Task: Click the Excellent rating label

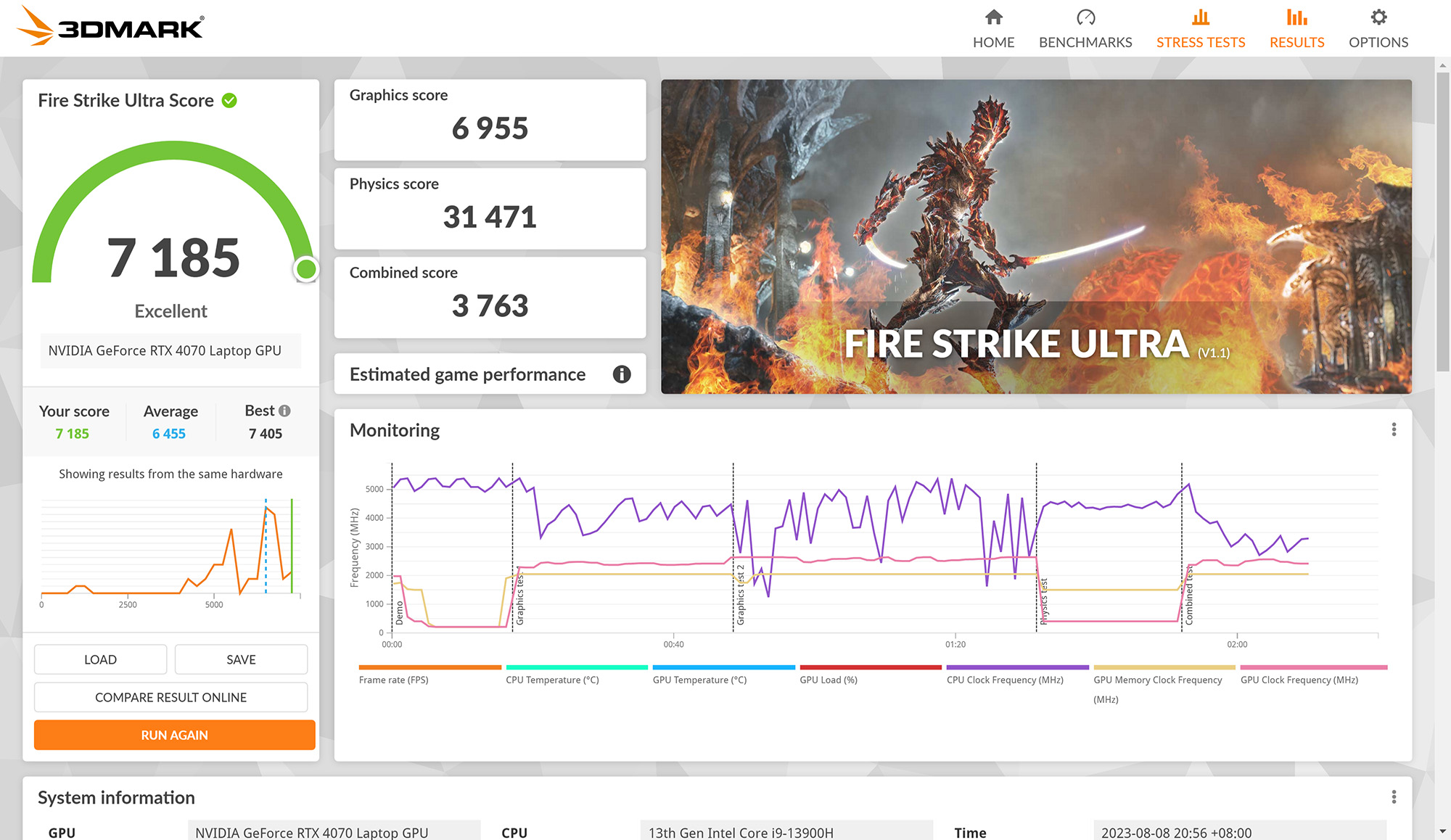Action: pyautogui.click(x=170, y=311)
